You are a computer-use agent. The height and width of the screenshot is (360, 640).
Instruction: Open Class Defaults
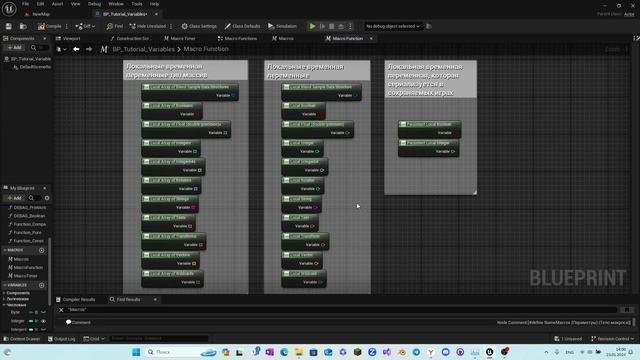[242, 26]
